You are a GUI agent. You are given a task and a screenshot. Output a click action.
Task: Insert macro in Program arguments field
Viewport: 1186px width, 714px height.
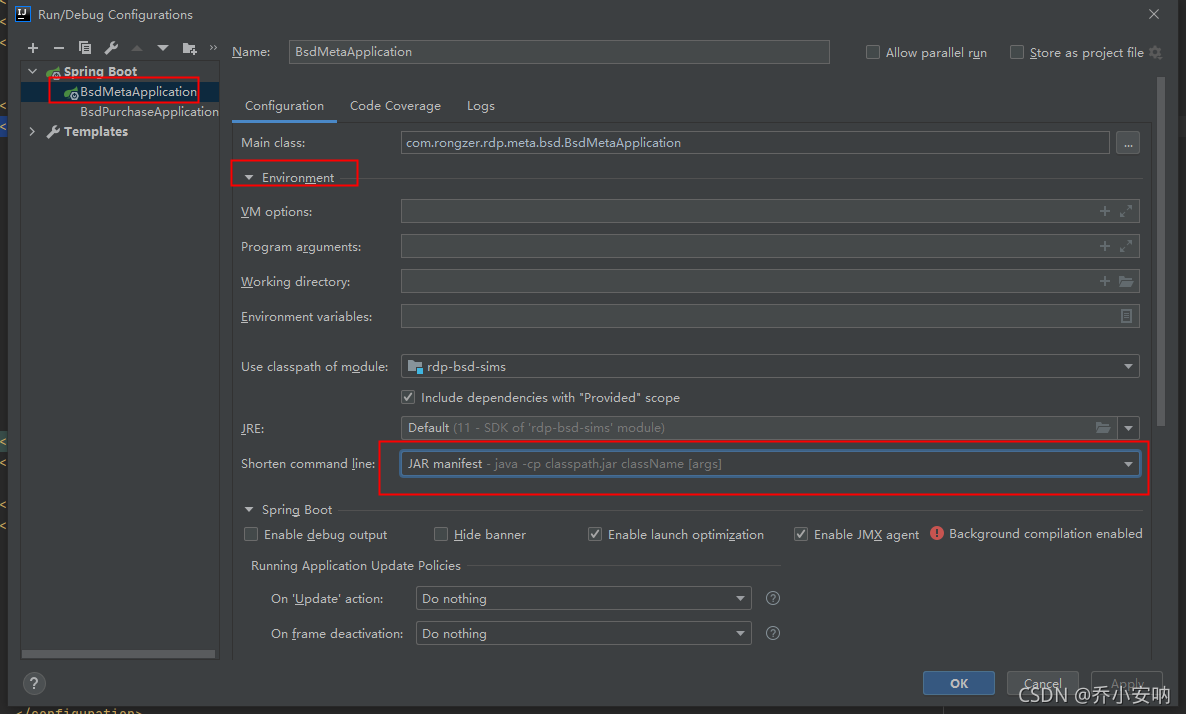click(x=1104, y=247)
